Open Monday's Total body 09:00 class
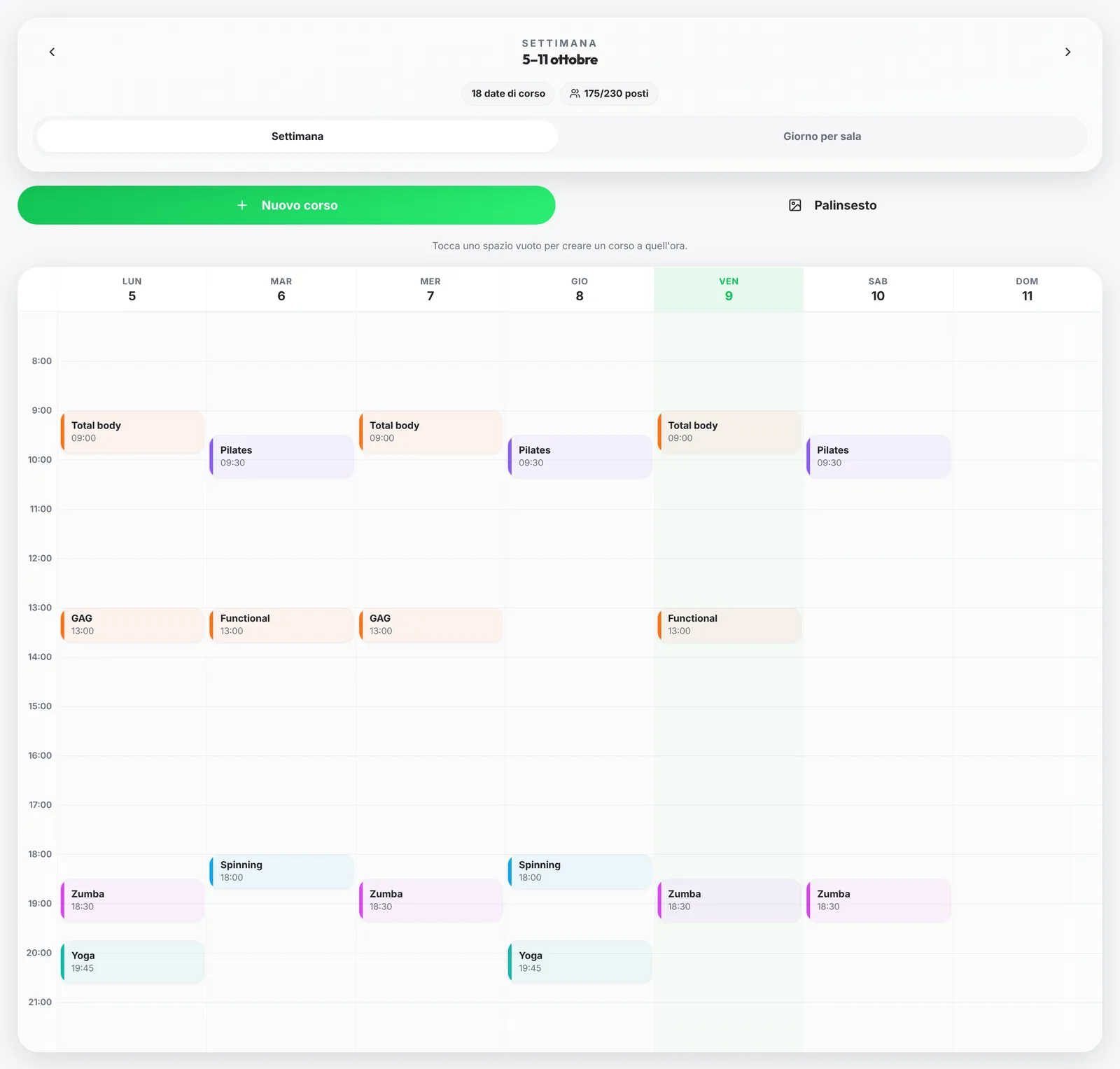The height and width of the screenshot is (1069, 1120). 132,432
